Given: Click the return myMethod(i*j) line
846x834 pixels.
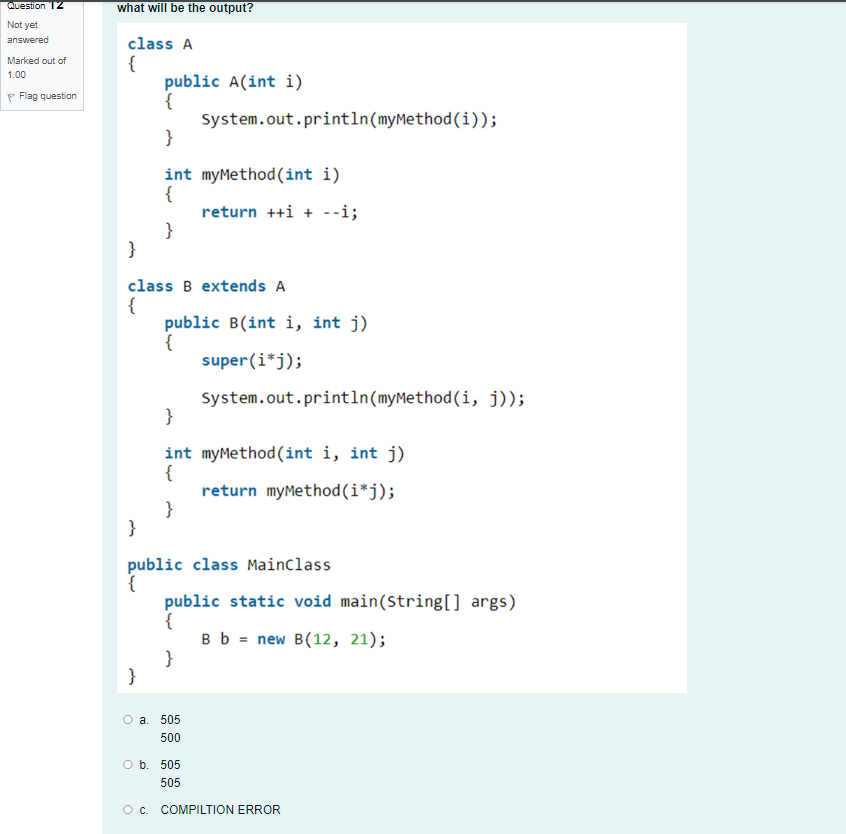Looking at the screenshot, I should (x=295, y=490).
